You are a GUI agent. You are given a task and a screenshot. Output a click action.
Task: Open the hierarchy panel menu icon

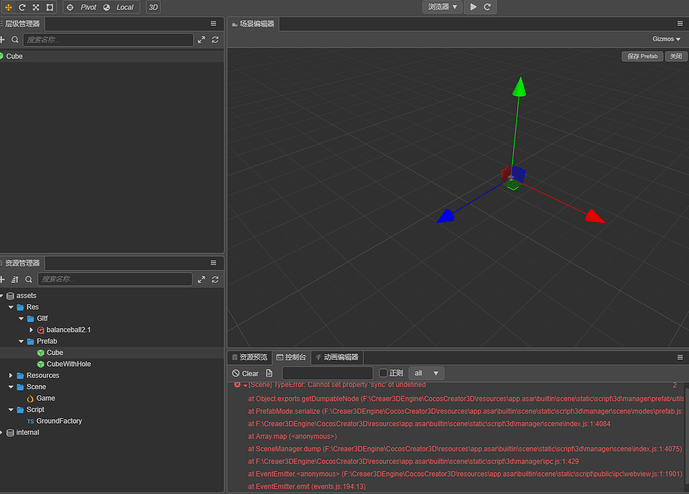pos(214,24)
